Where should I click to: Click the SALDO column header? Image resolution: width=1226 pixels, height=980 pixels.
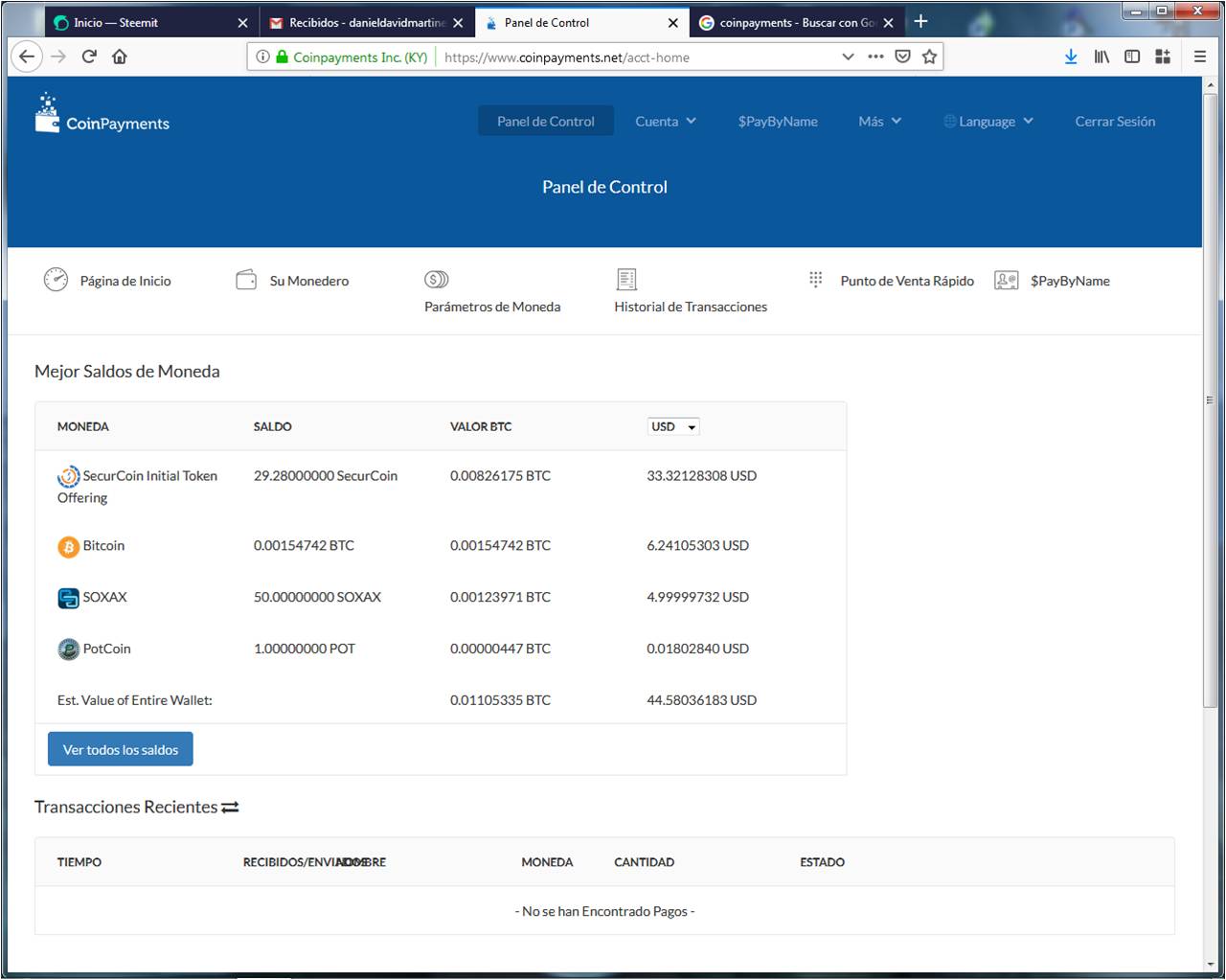click(272, 426)
